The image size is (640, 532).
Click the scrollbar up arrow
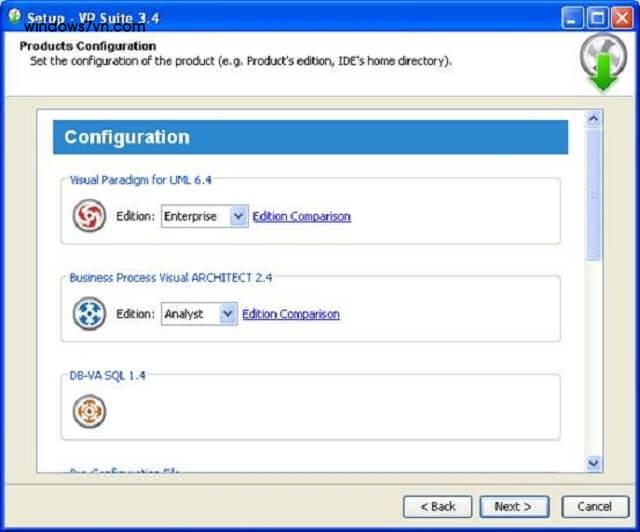pyautogui.click(x=593, y=119)
